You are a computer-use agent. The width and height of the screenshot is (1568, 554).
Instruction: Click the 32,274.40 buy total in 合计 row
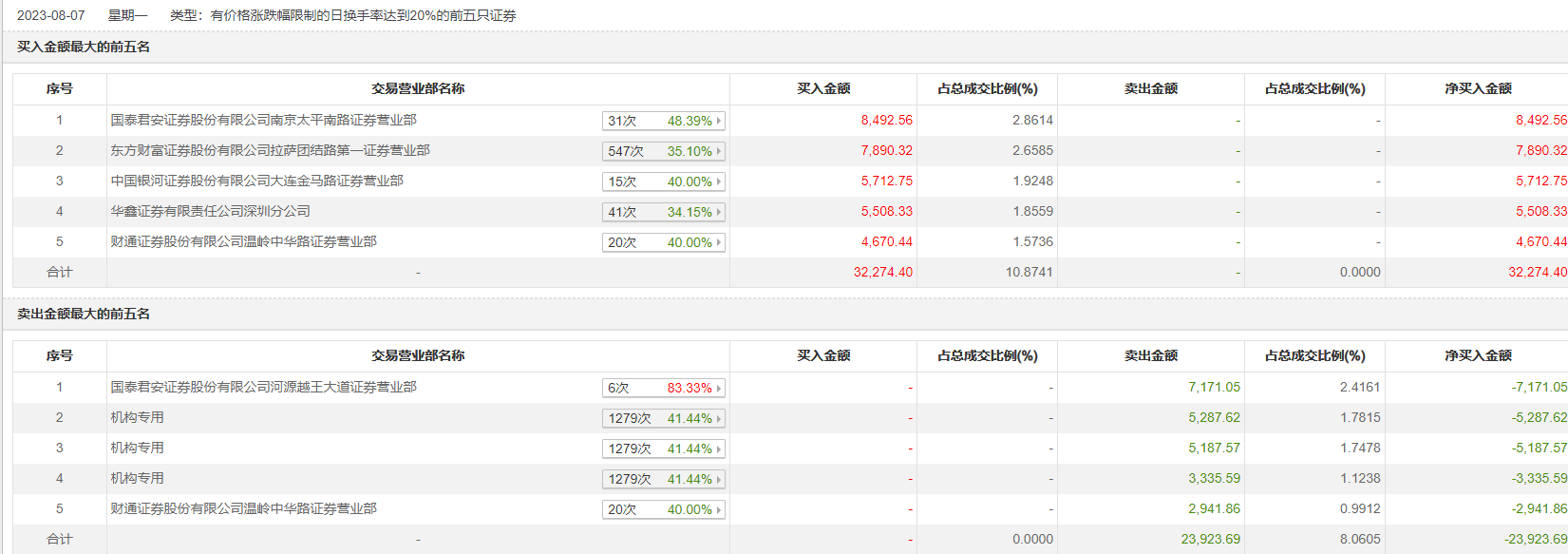882,272
